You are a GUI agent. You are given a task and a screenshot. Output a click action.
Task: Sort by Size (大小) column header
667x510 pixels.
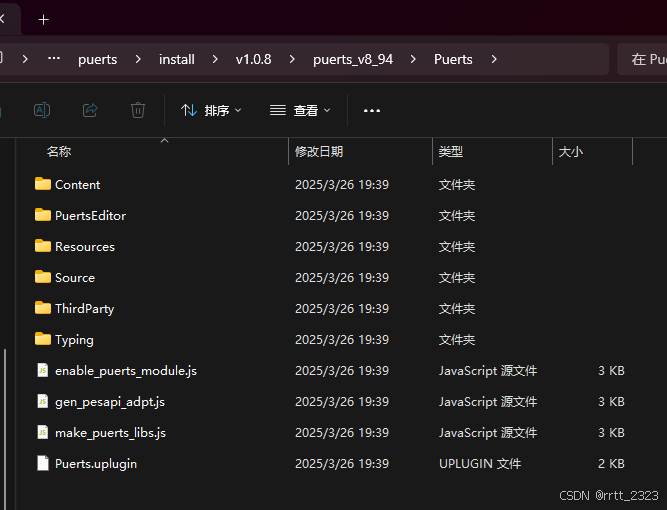[571, 151]
